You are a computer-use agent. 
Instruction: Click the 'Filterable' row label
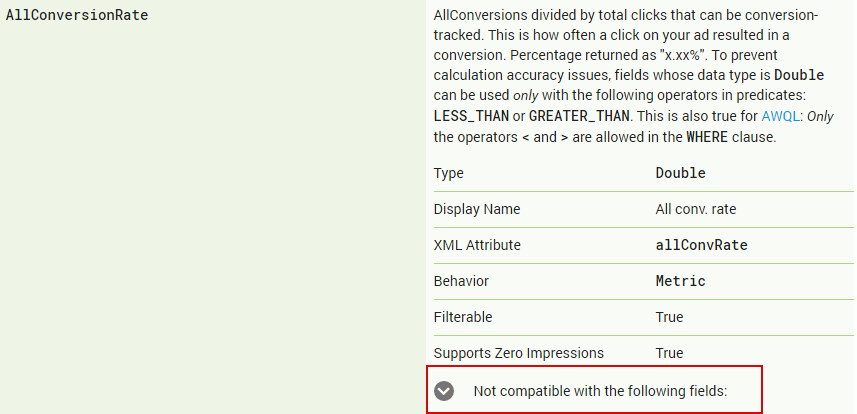click(463, 317)
